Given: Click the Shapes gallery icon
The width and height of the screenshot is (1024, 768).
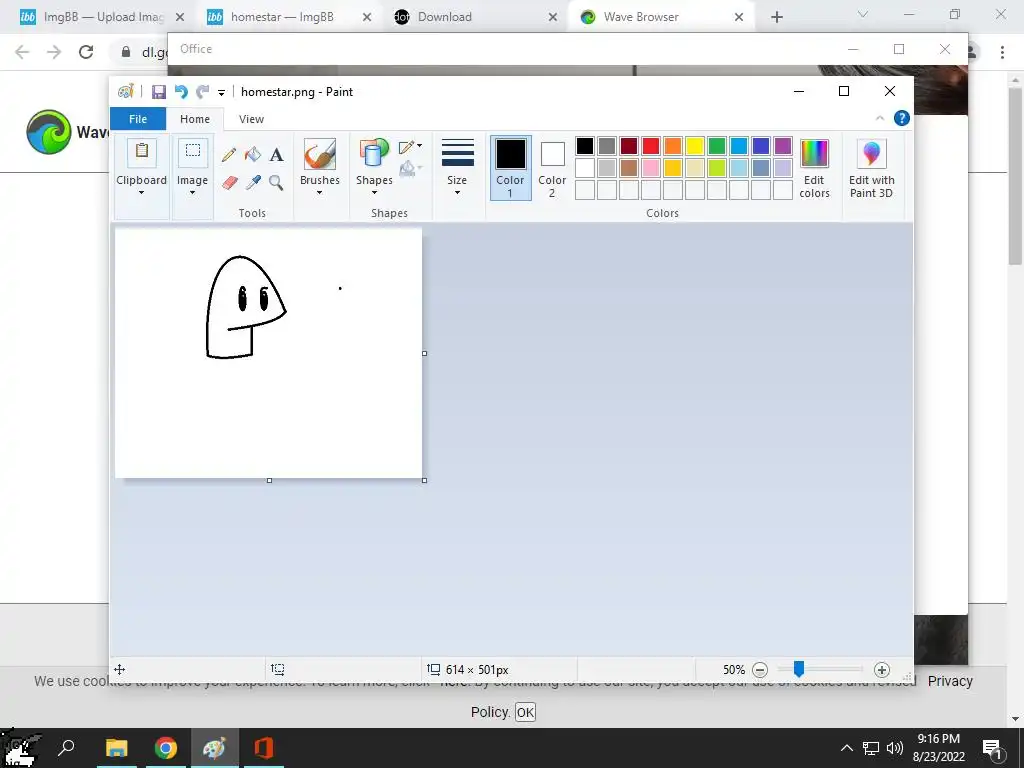Looking at the screenshot, I should 374,154.
